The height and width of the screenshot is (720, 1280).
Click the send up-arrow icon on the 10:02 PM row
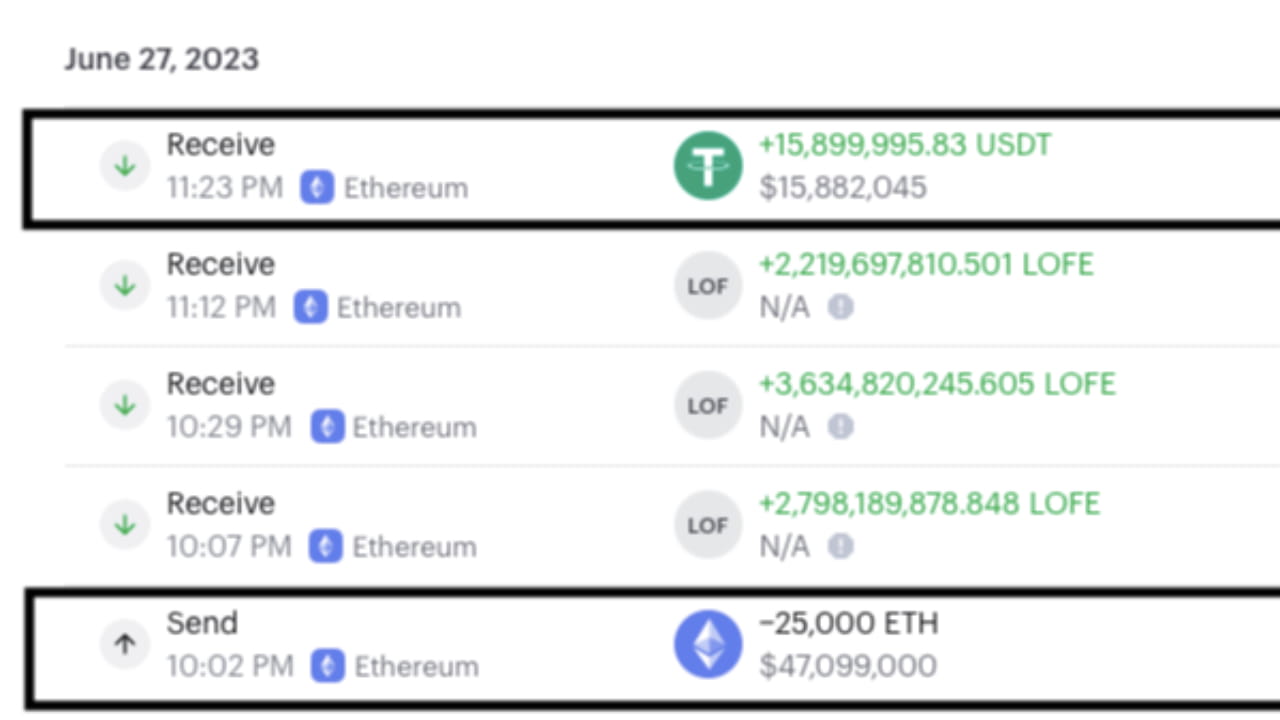[x=125, y=645]
